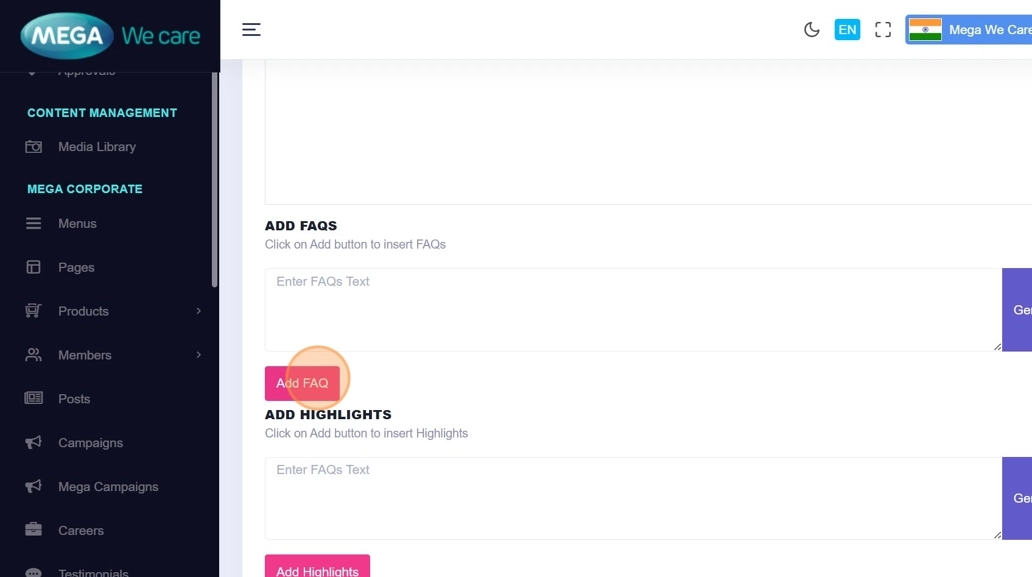This screenshot has height=577, width=1032.
Task: Click the Careers briefcase icon
Action: 34,530
